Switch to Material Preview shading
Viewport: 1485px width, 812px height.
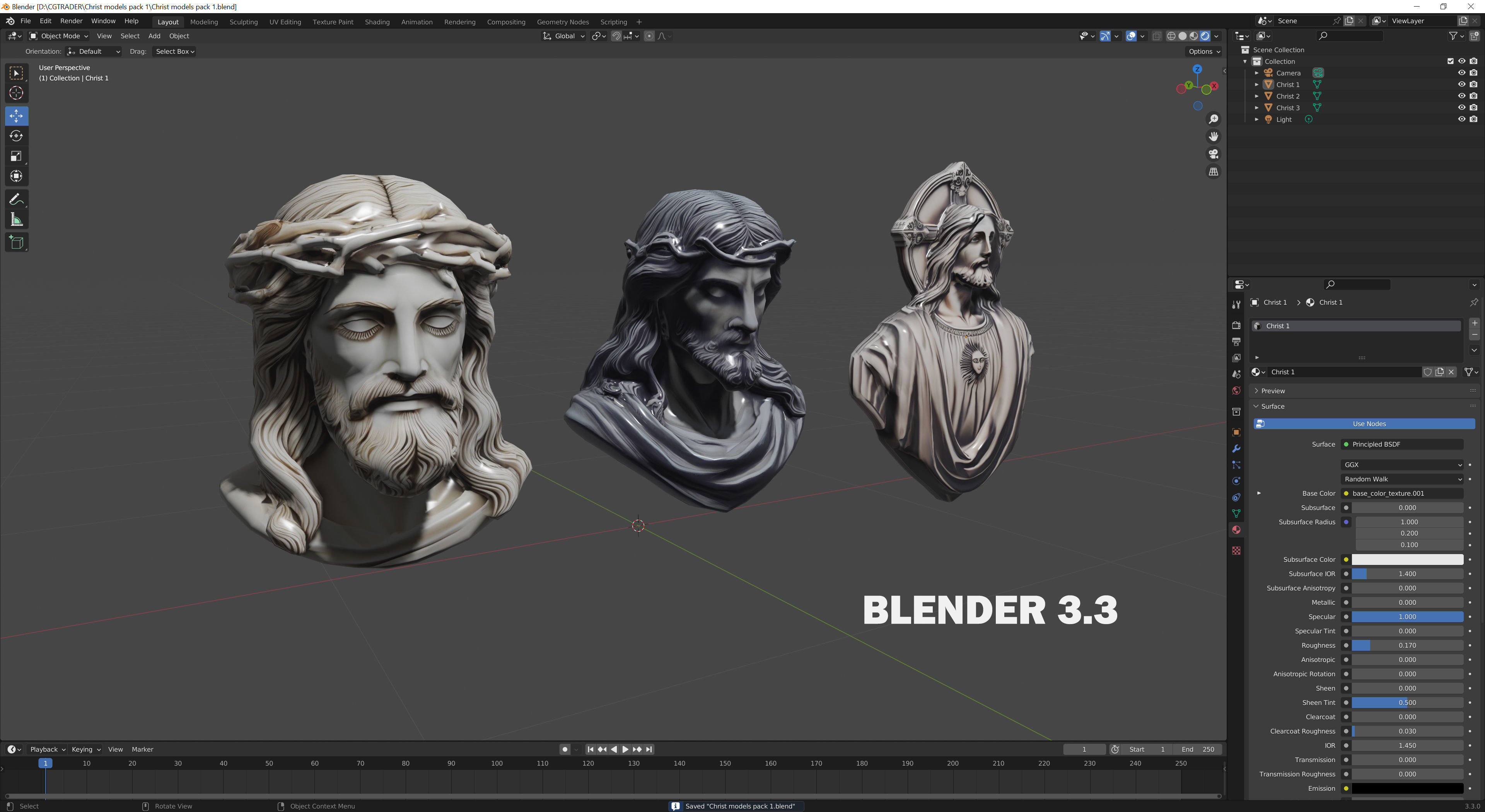(x=1194, y=36)
